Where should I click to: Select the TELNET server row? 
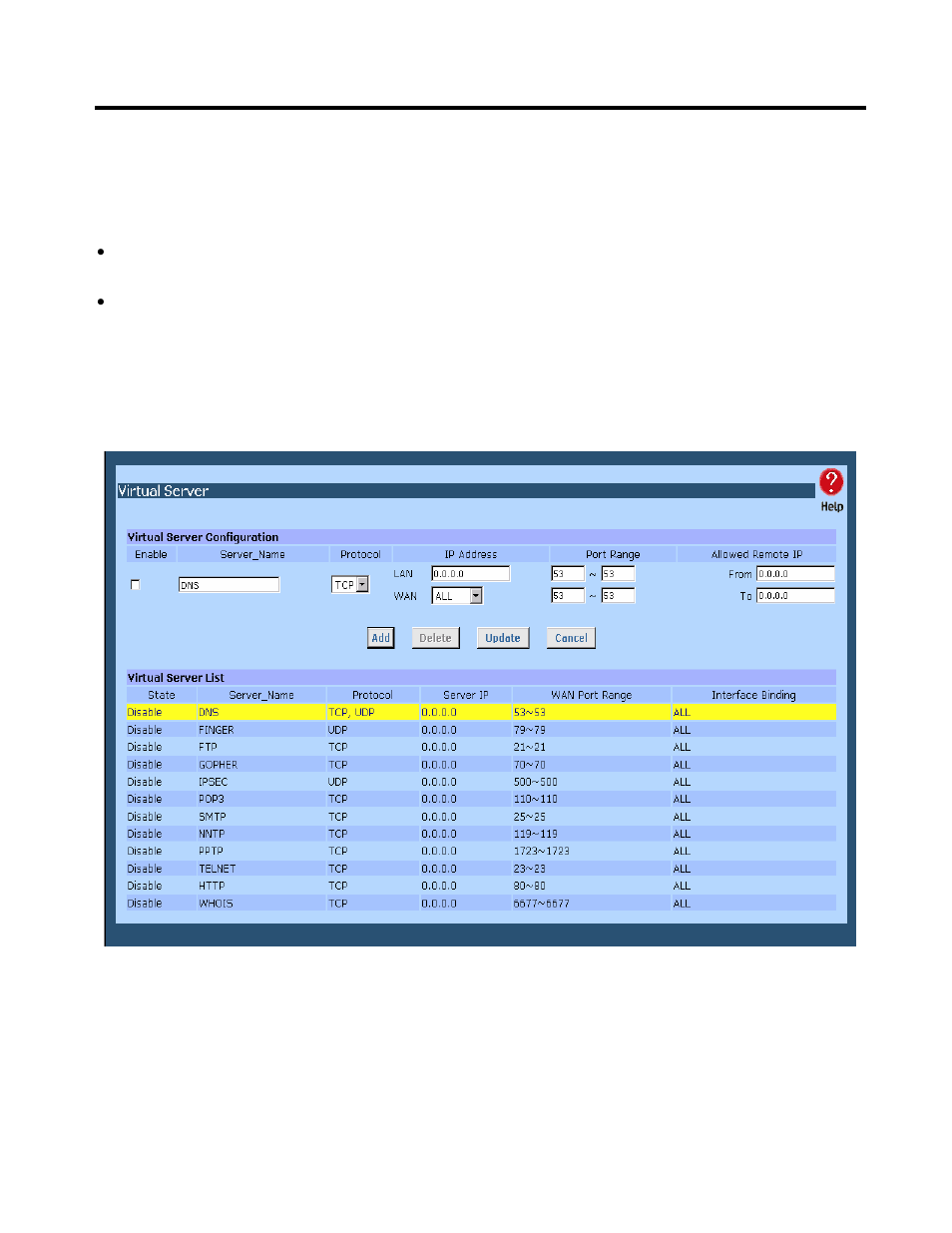(481, 869)
